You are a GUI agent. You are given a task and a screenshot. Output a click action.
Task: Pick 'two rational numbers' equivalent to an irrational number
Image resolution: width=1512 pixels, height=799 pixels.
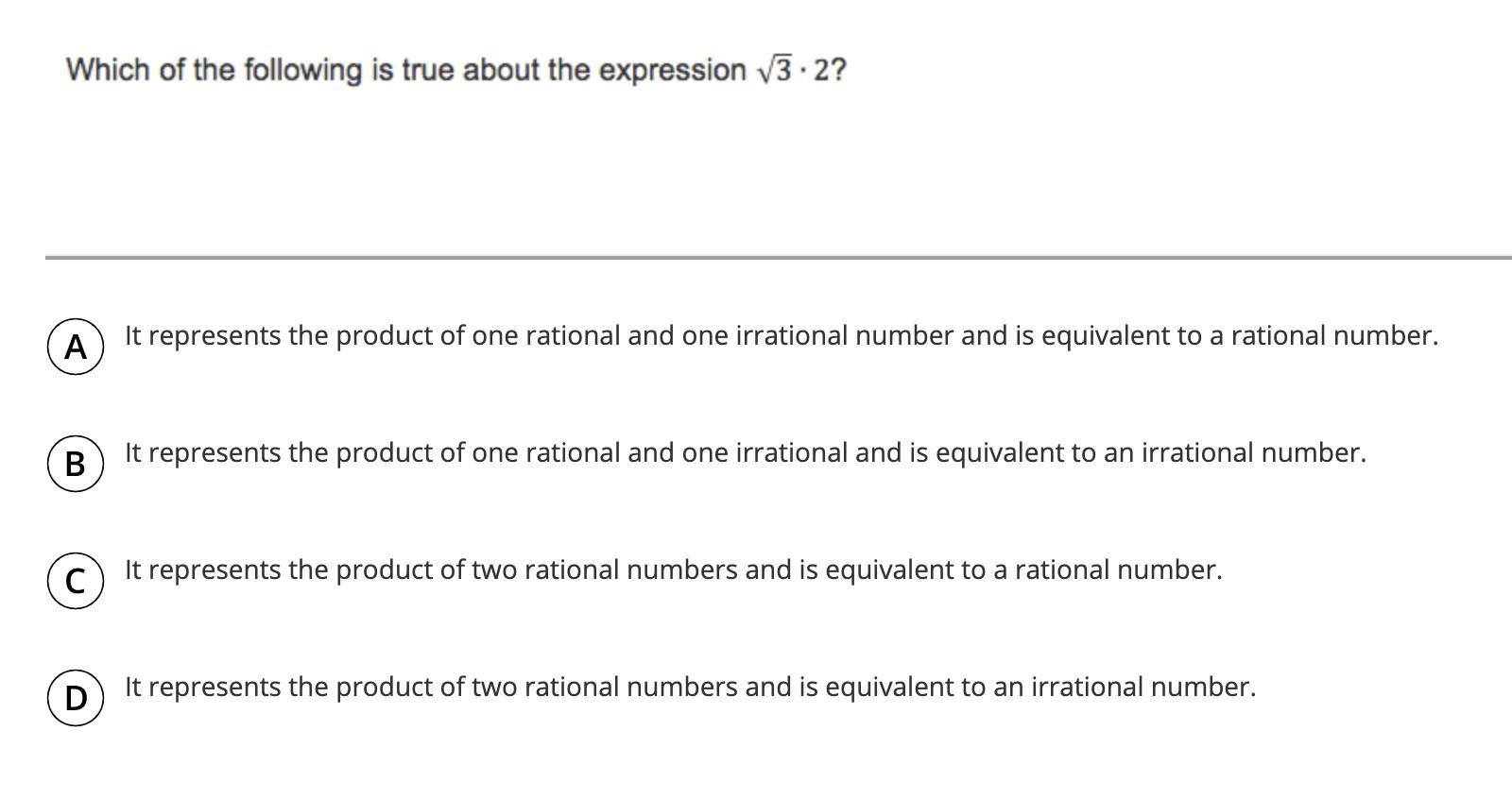click(x=691, y=687)
